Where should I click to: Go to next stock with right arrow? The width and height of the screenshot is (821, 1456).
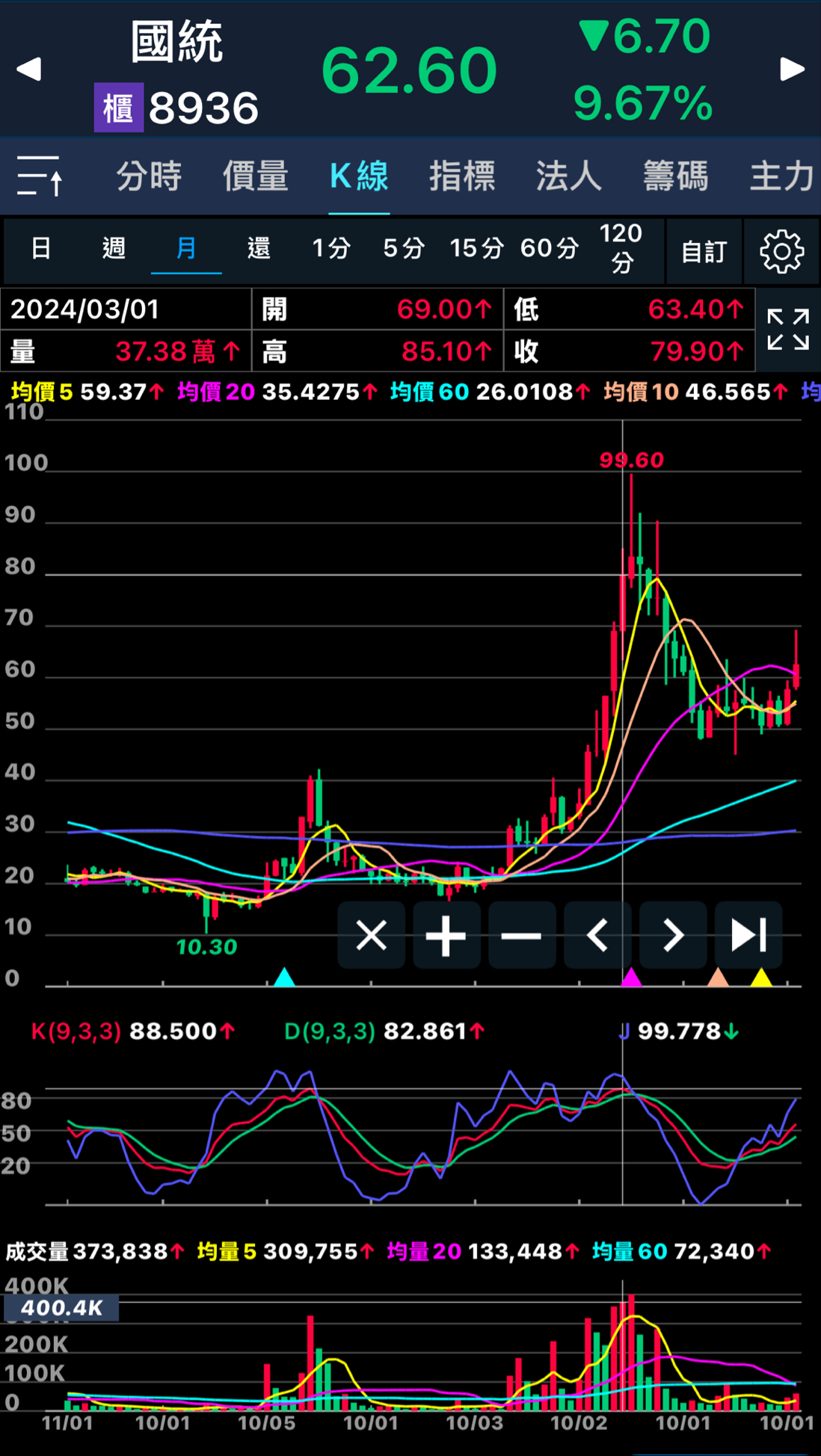792,70
